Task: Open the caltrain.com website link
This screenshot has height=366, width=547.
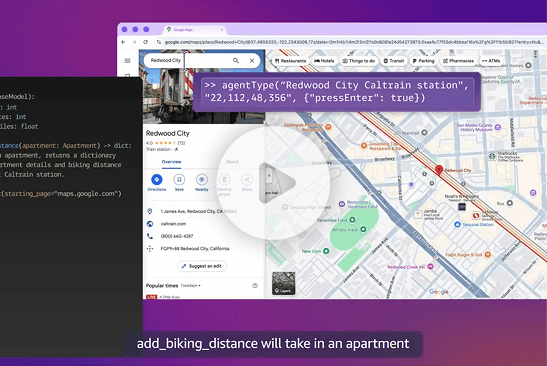Action: [x=173, y=224]
